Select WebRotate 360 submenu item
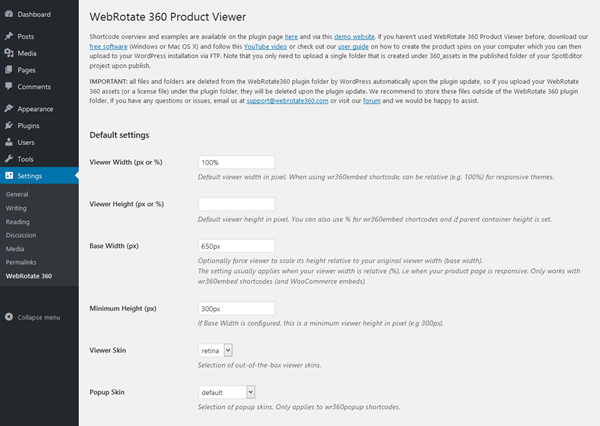600x426 pixels. pos(29,275)
